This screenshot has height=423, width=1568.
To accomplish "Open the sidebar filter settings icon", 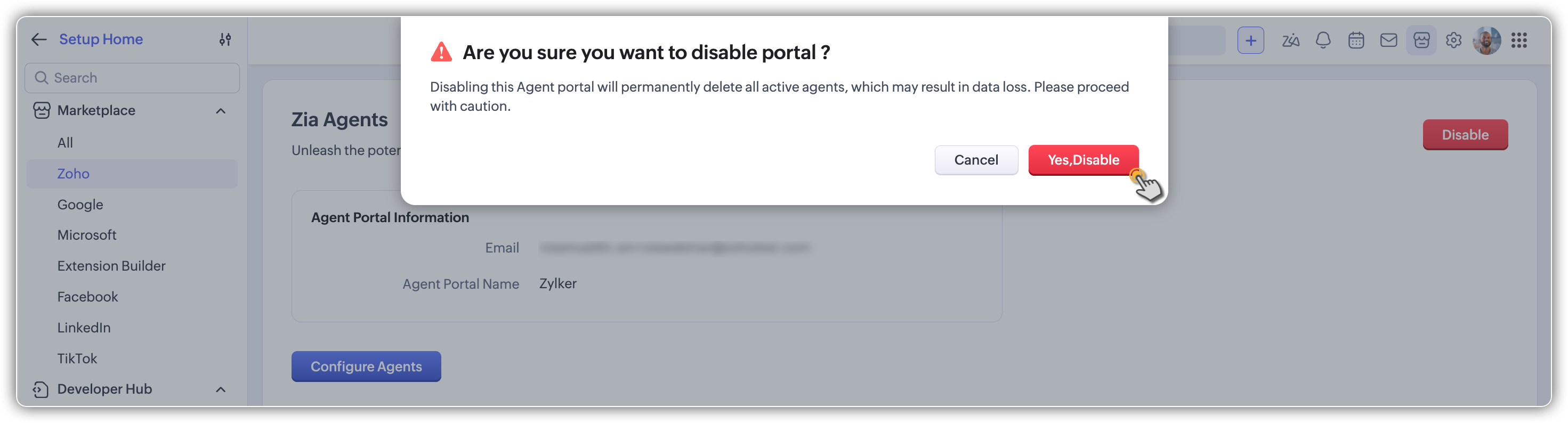I will point(225,39).
